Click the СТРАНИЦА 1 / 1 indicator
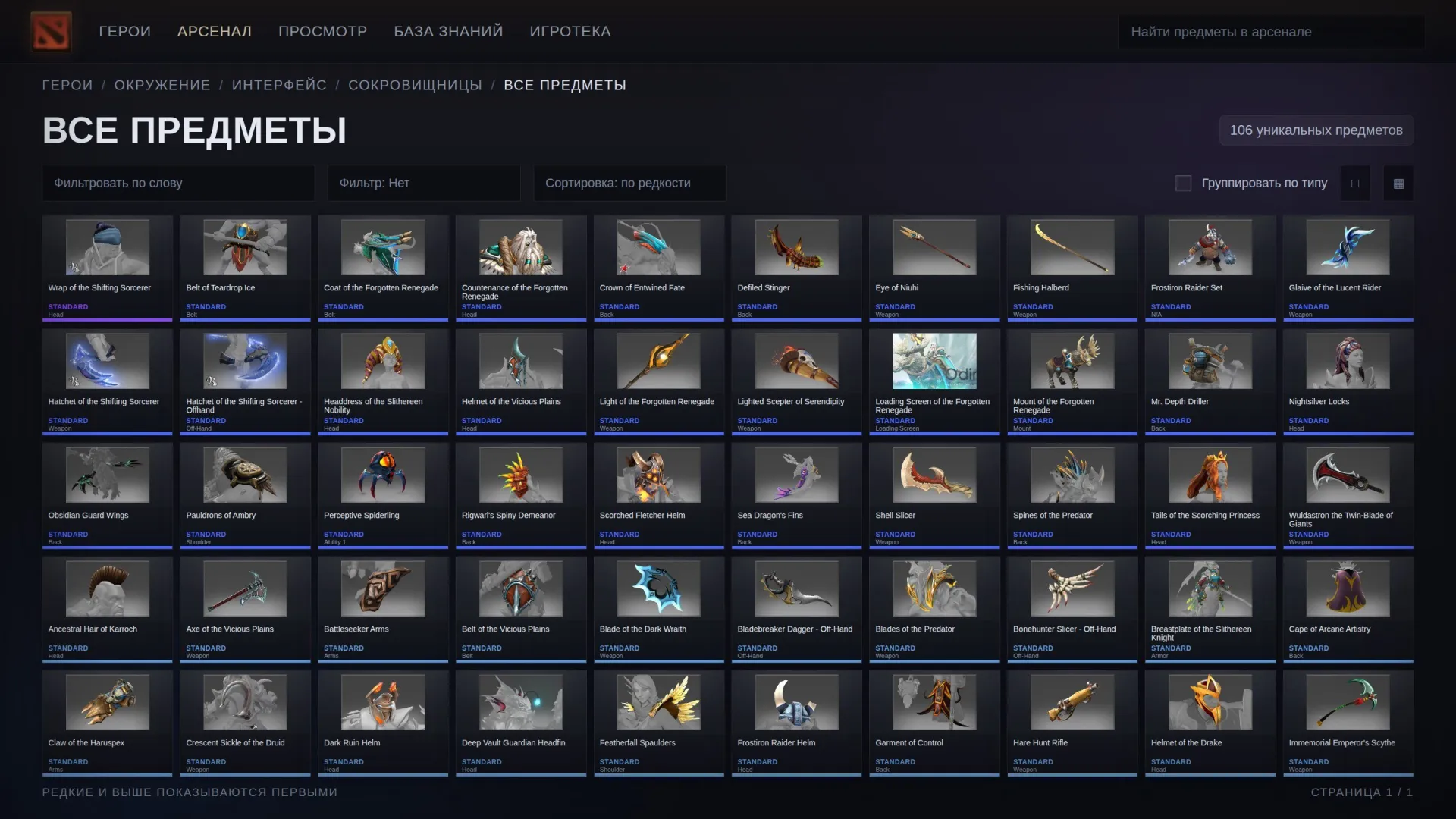Screen dimensions: 1456x819 [x=1361, y=792]
